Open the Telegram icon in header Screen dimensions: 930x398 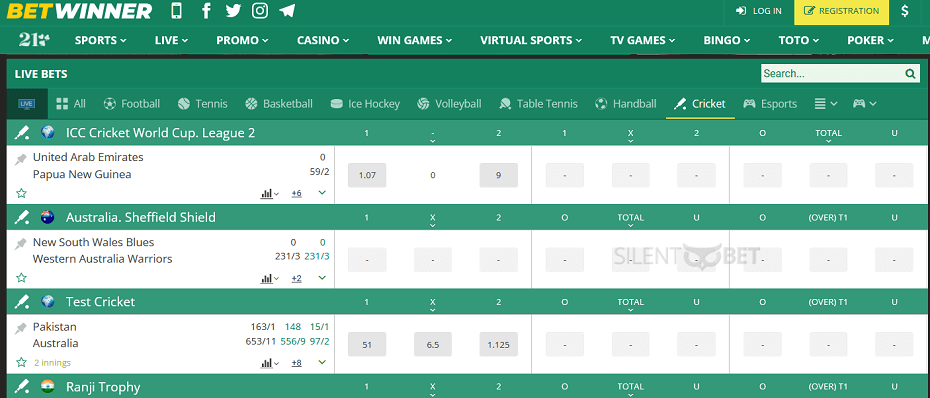click(x=288, y=10)
